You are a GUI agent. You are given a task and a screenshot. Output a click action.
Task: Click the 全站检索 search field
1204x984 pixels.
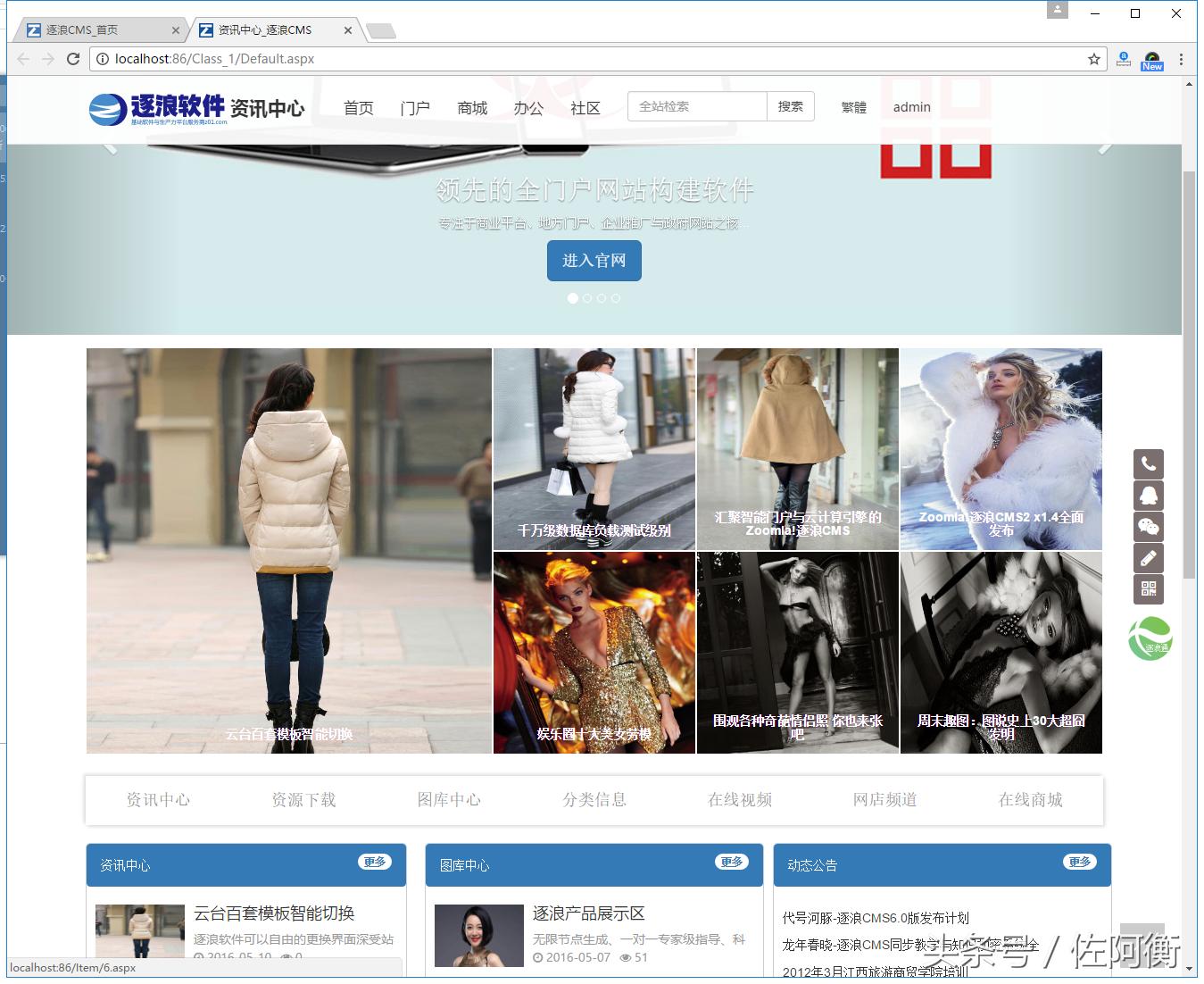[x=697, y=106]
